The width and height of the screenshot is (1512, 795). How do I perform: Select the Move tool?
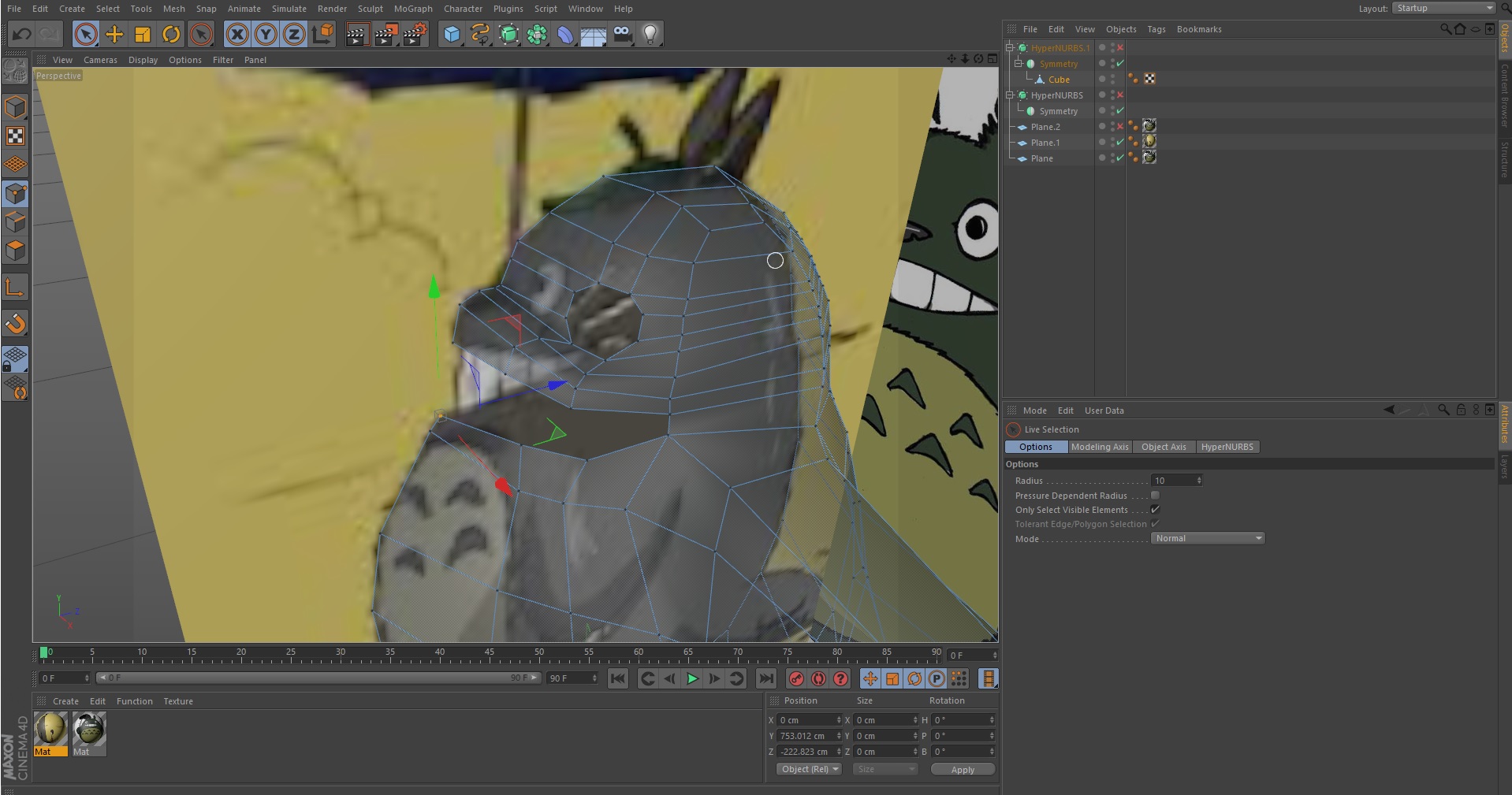(114, 34)
